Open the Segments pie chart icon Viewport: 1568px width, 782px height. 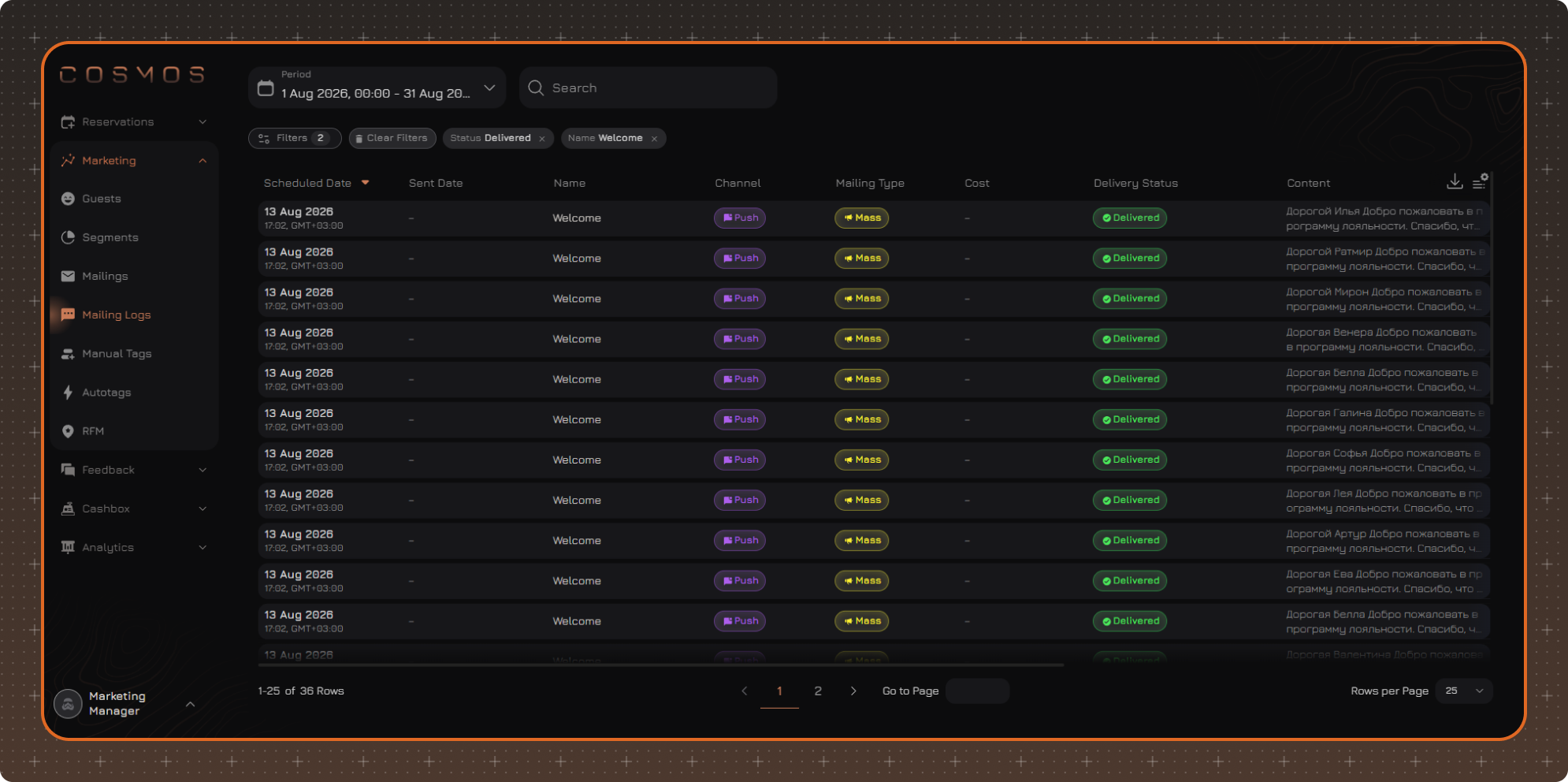pos(68,237)
